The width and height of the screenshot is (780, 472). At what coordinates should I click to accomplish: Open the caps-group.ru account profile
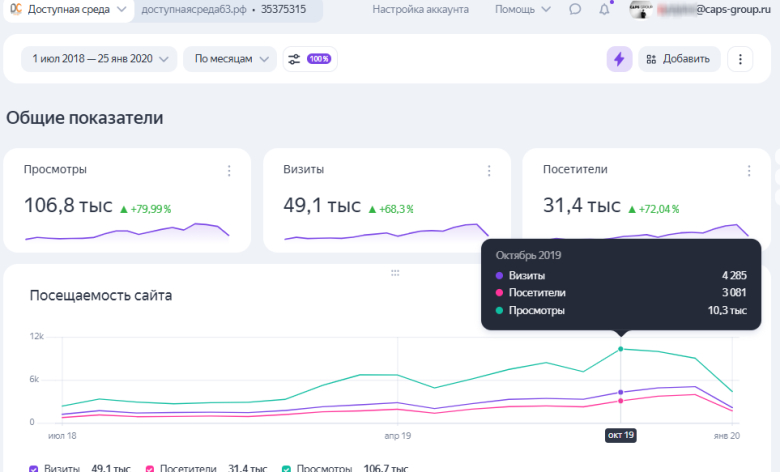click(x=698, y=10)
